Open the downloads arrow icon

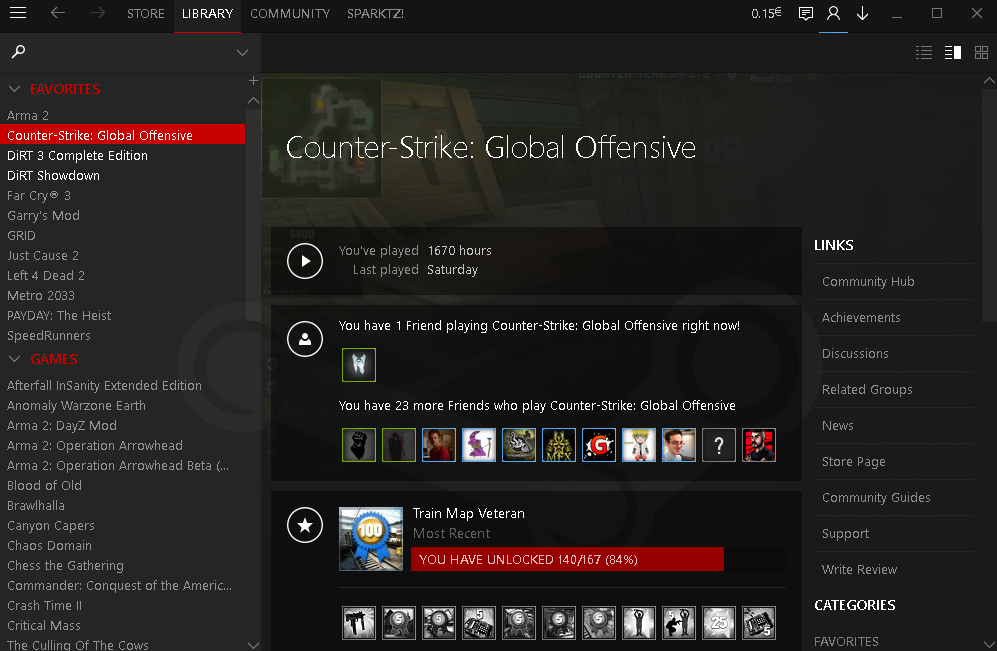(862, 14)
